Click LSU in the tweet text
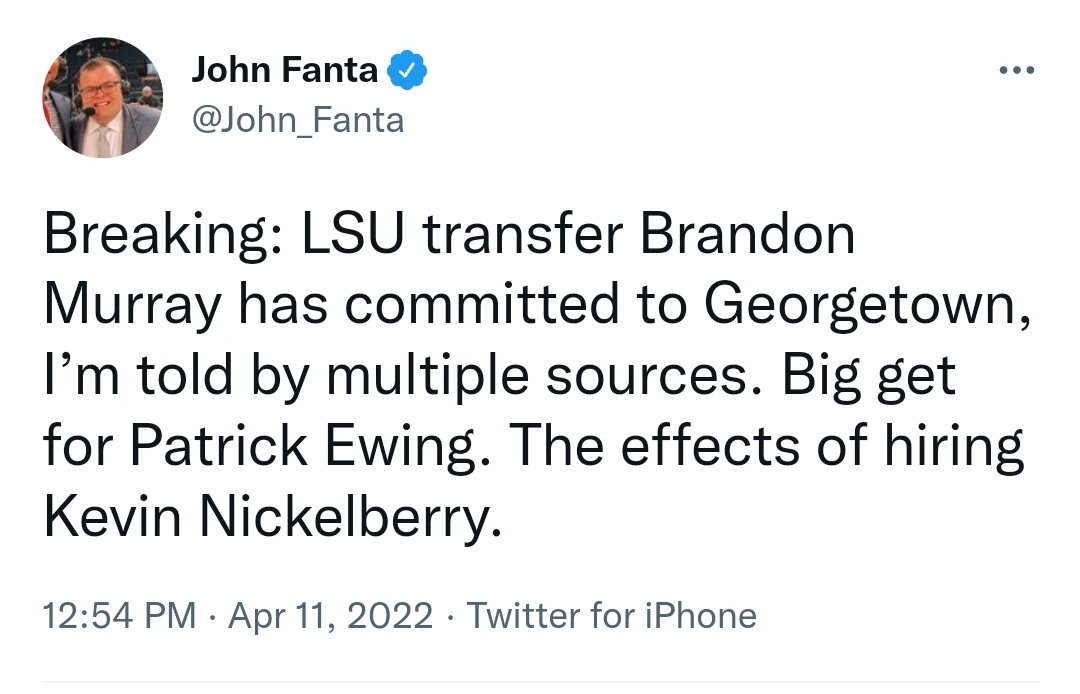The image size is (1080, 694). pyautogui.click(x=352, y=234)
